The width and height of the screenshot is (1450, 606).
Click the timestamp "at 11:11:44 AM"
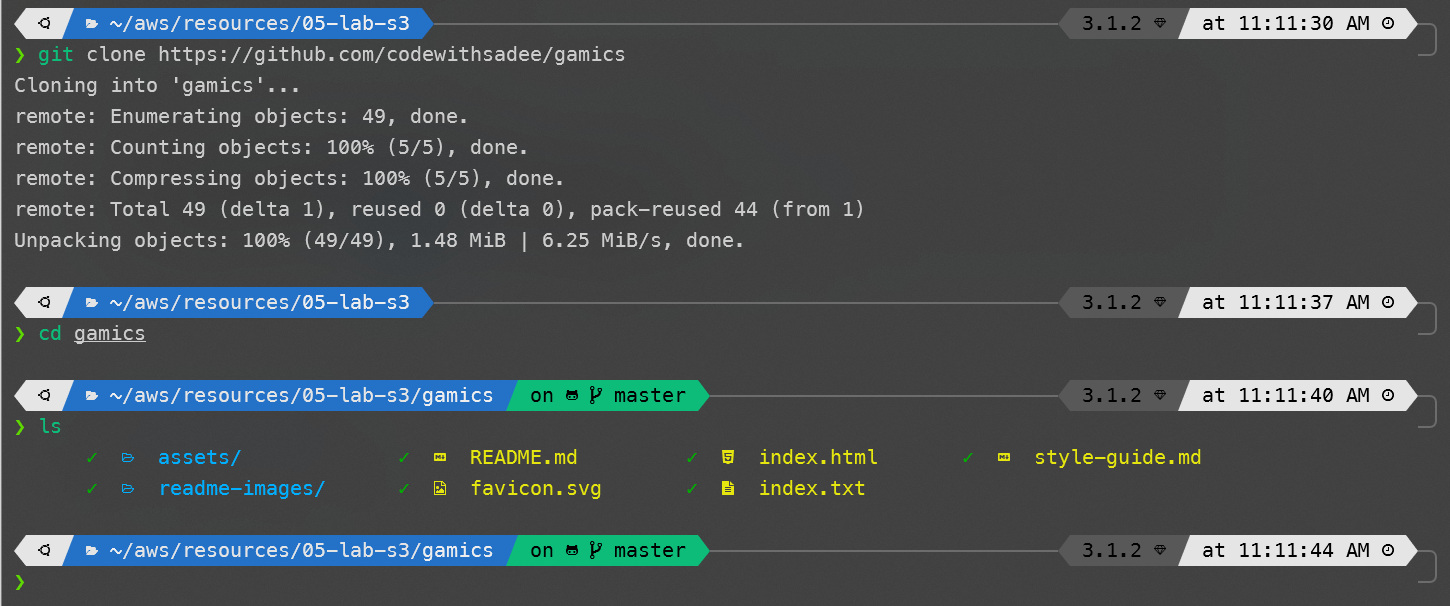[1286, 550]
